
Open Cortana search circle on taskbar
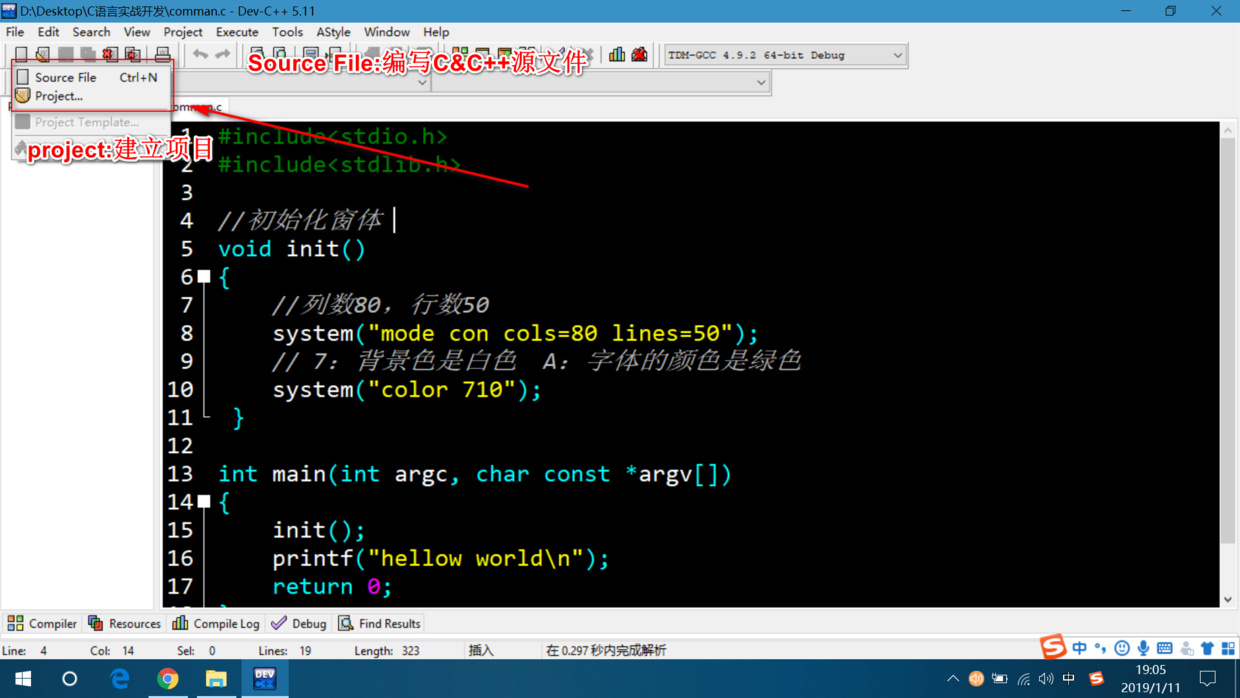point(69,678)
